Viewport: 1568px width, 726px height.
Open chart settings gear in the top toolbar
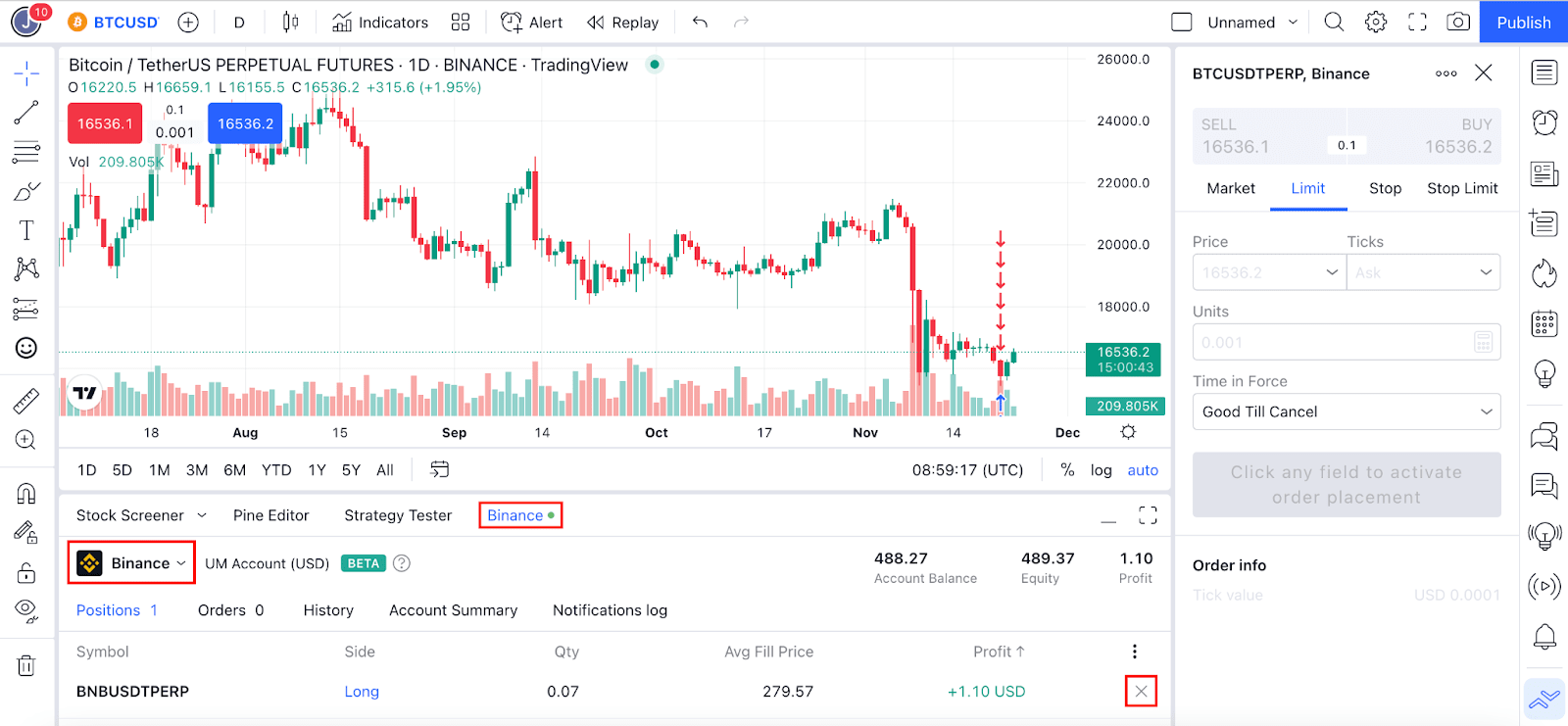1376,22
